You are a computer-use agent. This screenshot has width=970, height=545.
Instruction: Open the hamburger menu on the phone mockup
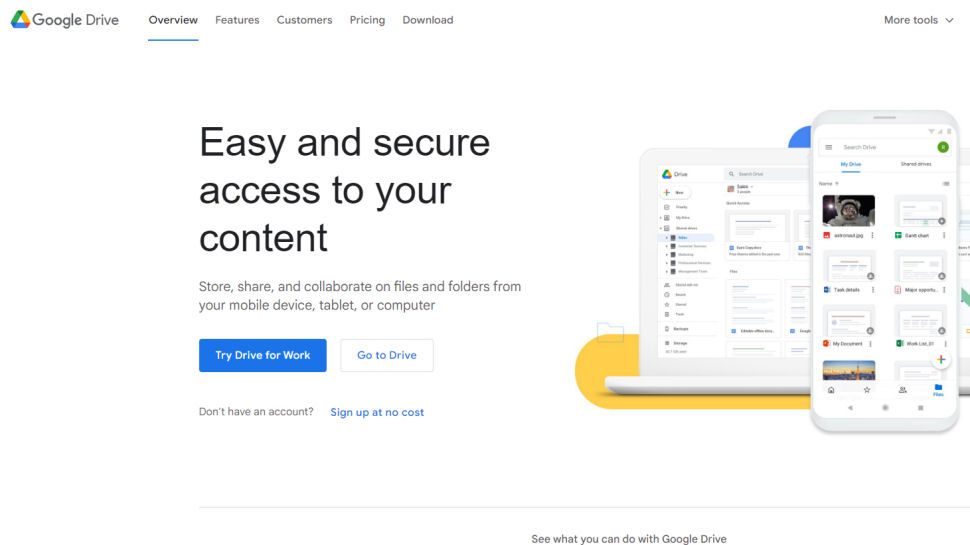[x=829, y=147]
